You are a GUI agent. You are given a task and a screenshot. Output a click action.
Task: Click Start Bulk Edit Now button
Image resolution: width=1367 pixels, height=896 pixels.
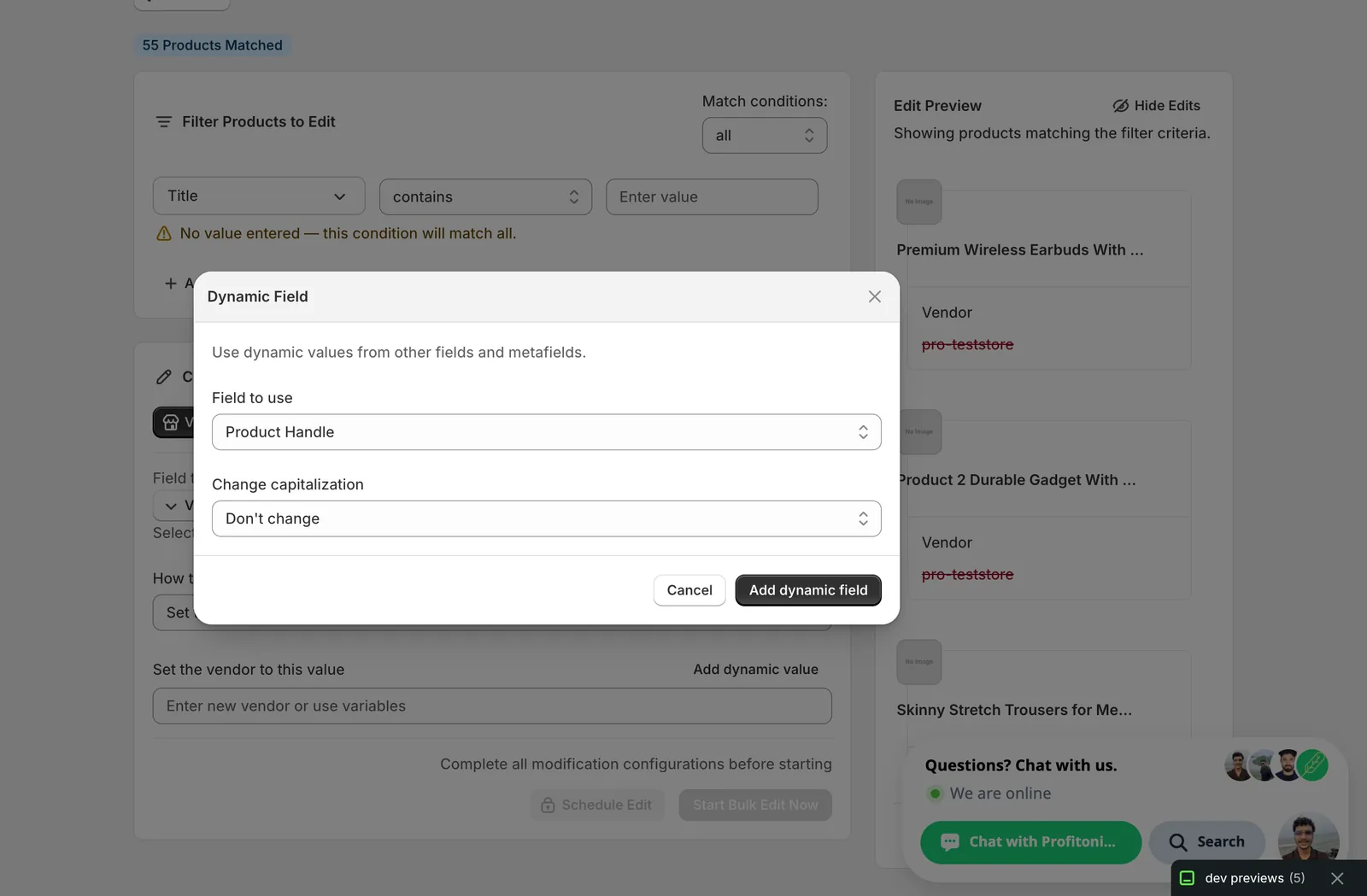pos(755,805)
